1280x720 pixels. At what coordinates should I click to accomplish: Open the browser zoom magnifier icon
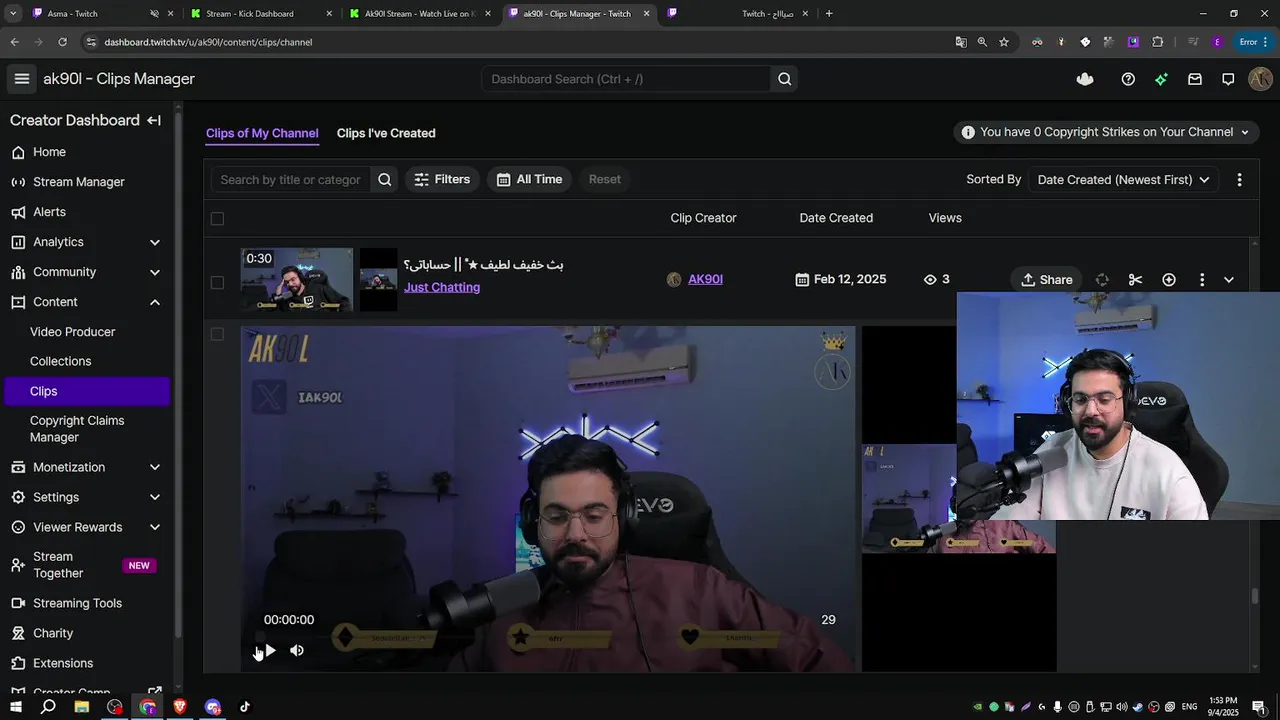pyautogui.click(x=982, y=42)
